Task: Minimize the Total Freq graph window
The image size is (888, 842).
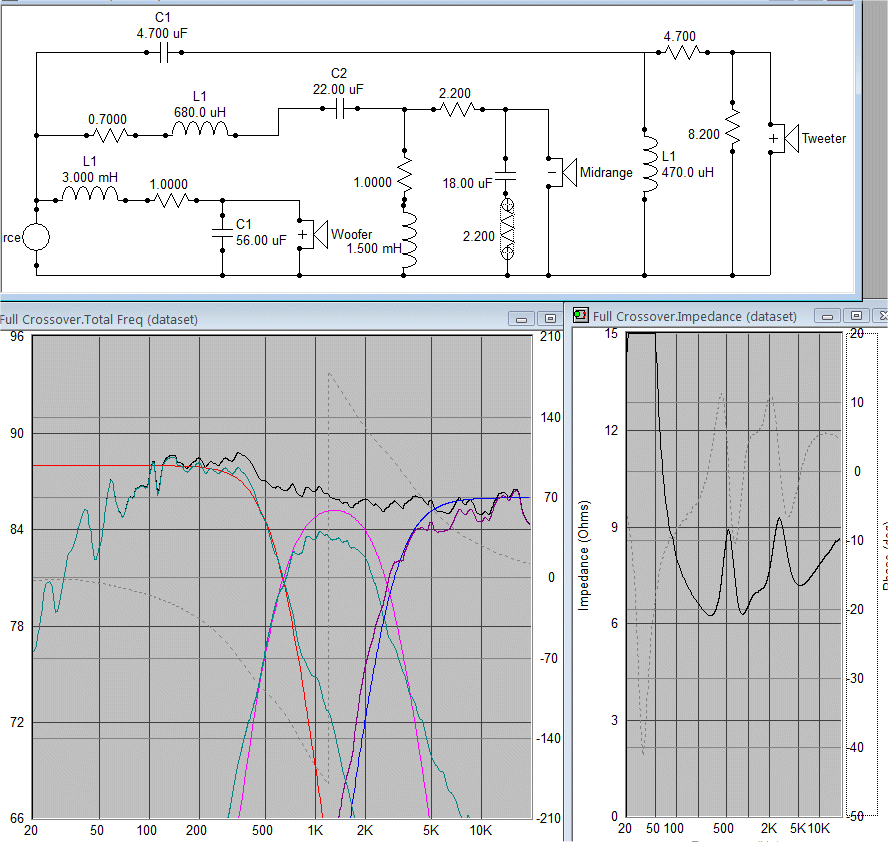Action: pyautogui.click(x=521, y=319)
